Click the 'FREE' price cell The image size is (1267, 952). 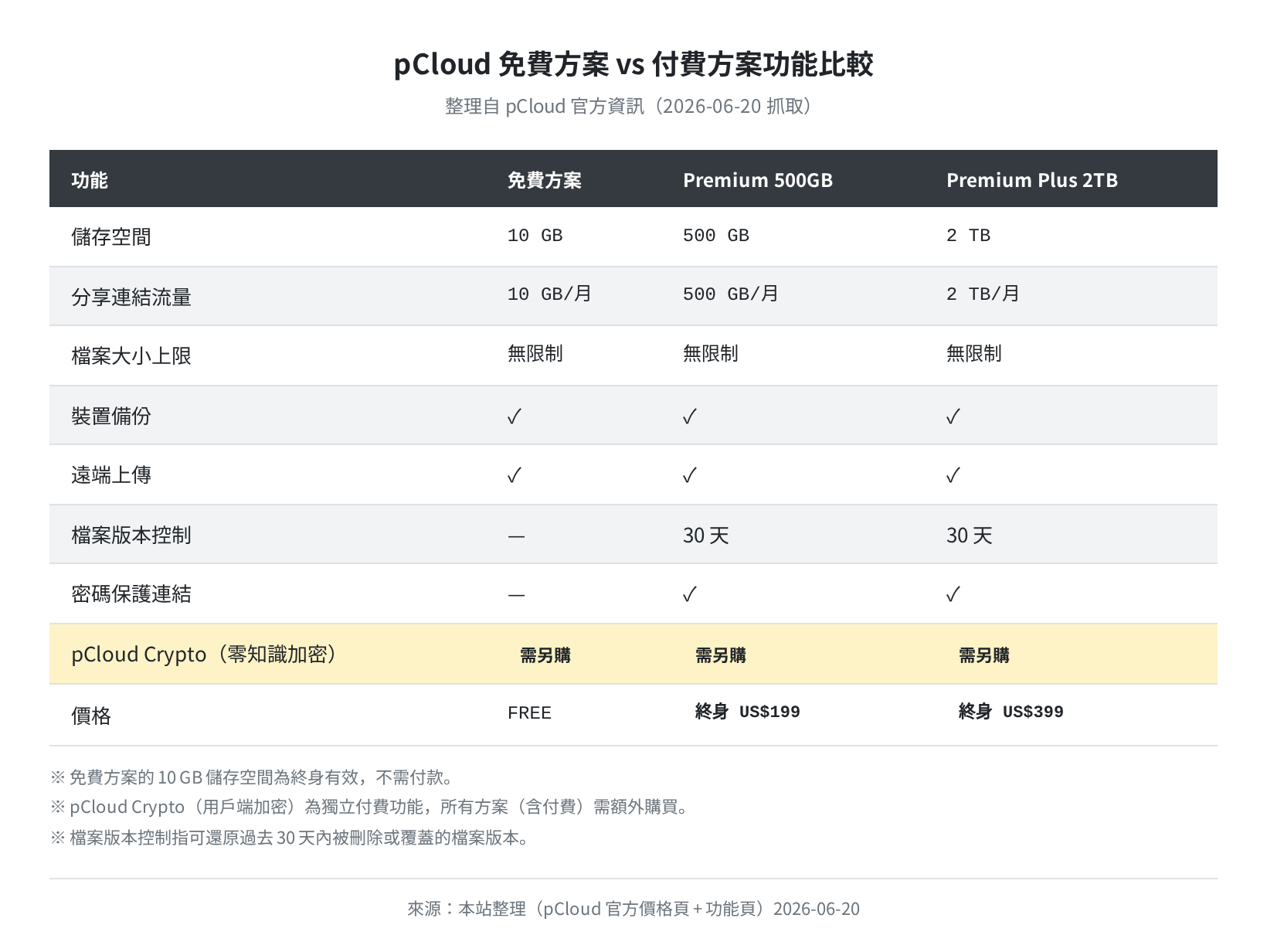click(530, 712)
